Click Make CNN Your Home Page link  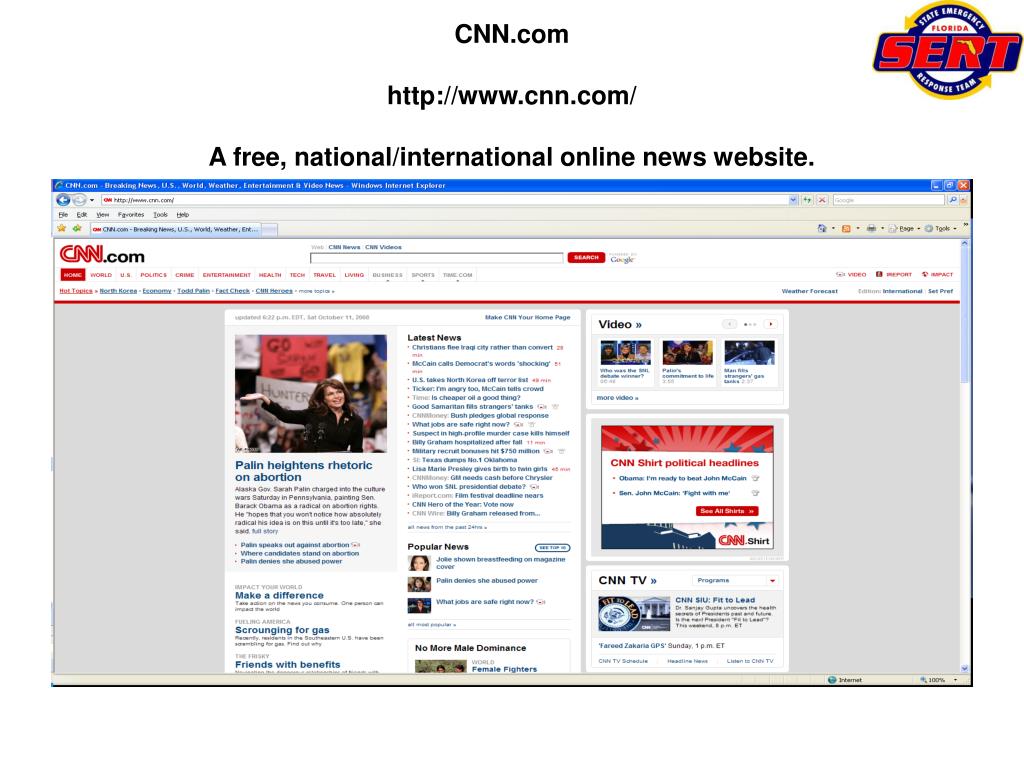pos(528,317)
